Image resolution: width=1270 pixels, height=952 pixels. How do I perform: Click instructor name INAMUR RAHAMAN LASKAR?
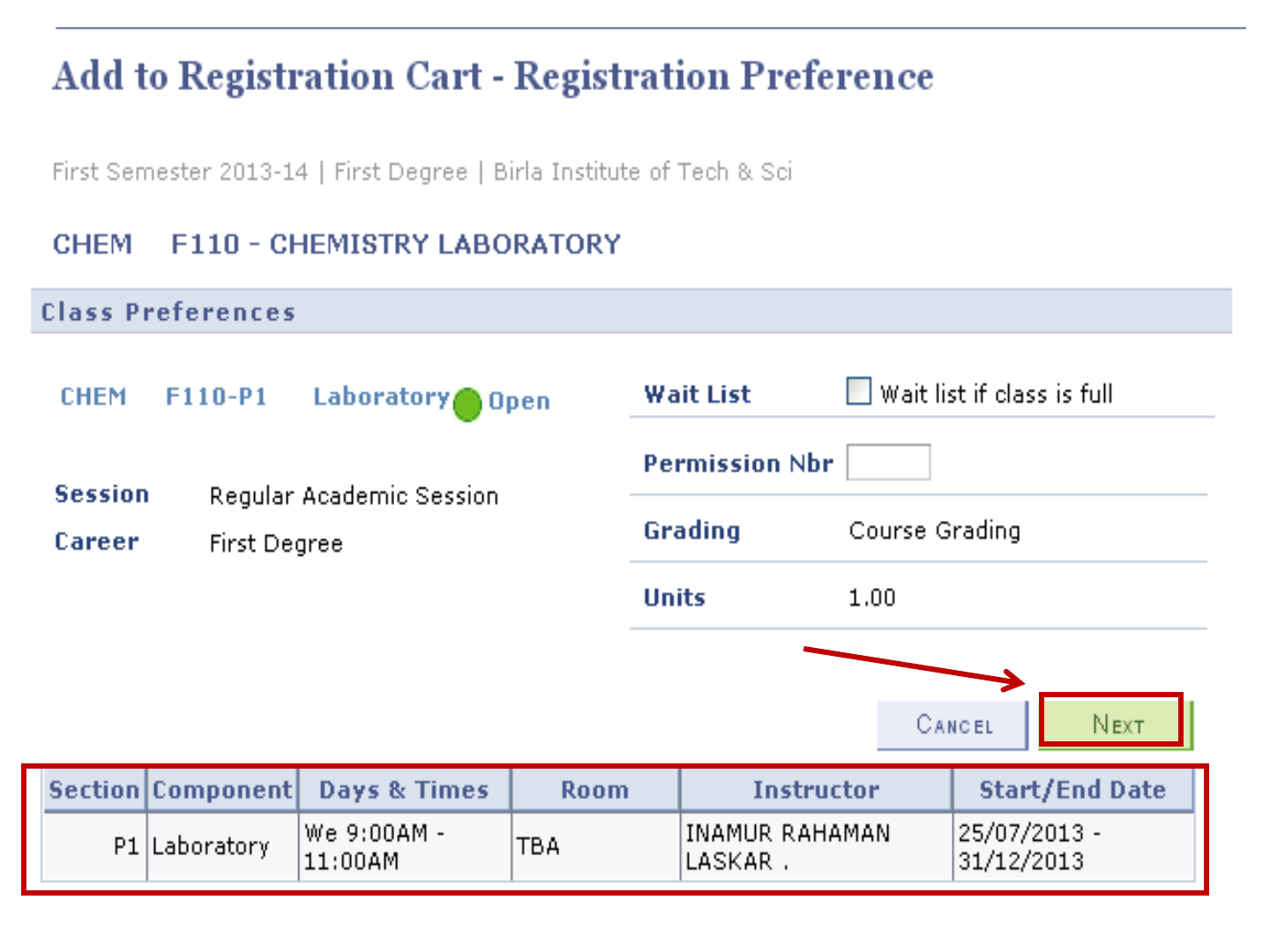(788, 846)
